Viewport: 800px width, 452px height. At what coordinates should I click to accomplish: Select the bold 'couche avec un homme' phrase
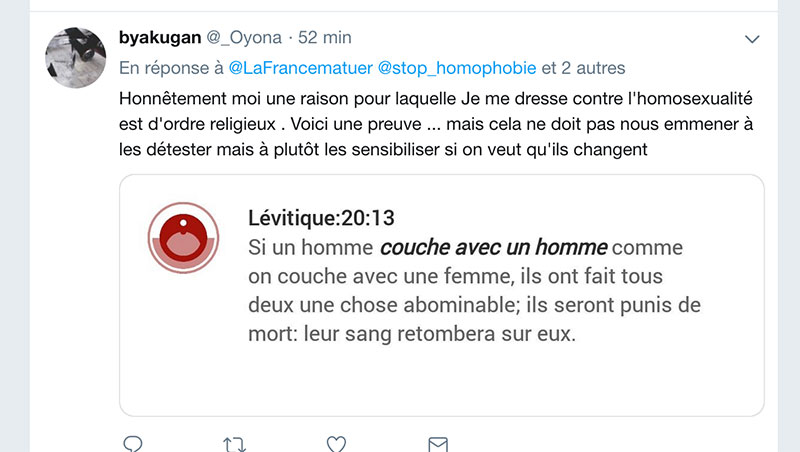coord(493,247)
